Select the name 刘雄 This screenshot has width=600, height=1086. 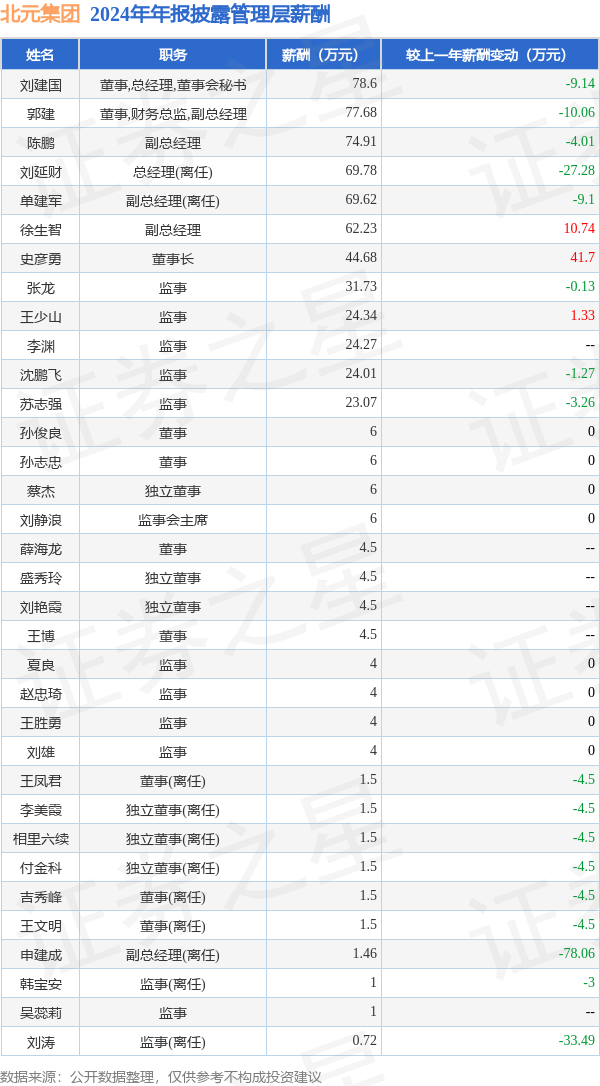pyautogui.click(x=40, y=753)
